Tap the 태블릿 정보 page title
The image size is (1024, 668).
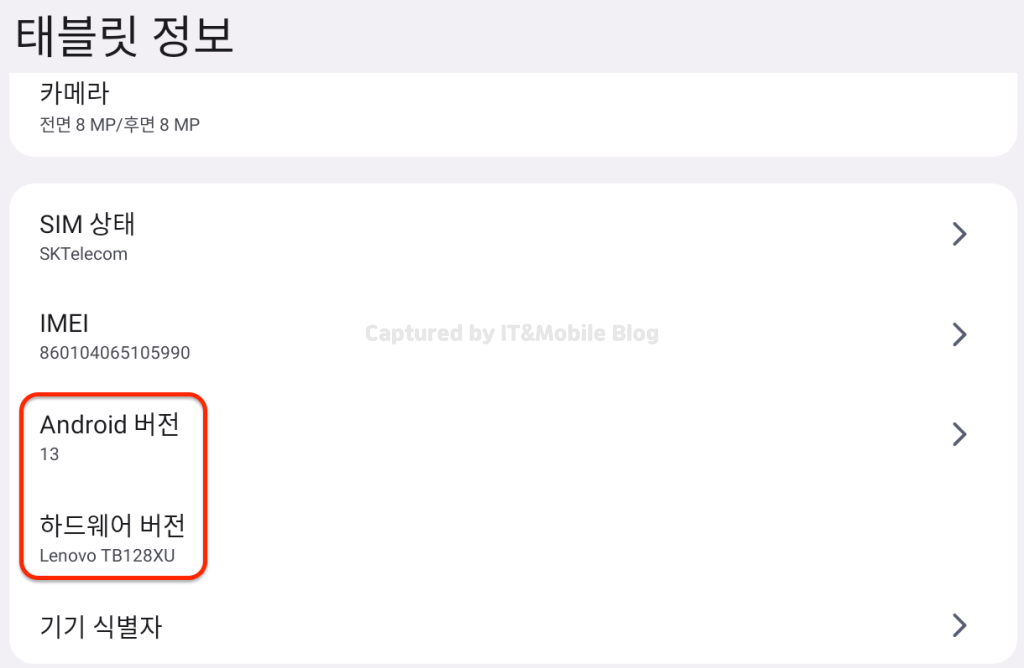click(124, 36)
